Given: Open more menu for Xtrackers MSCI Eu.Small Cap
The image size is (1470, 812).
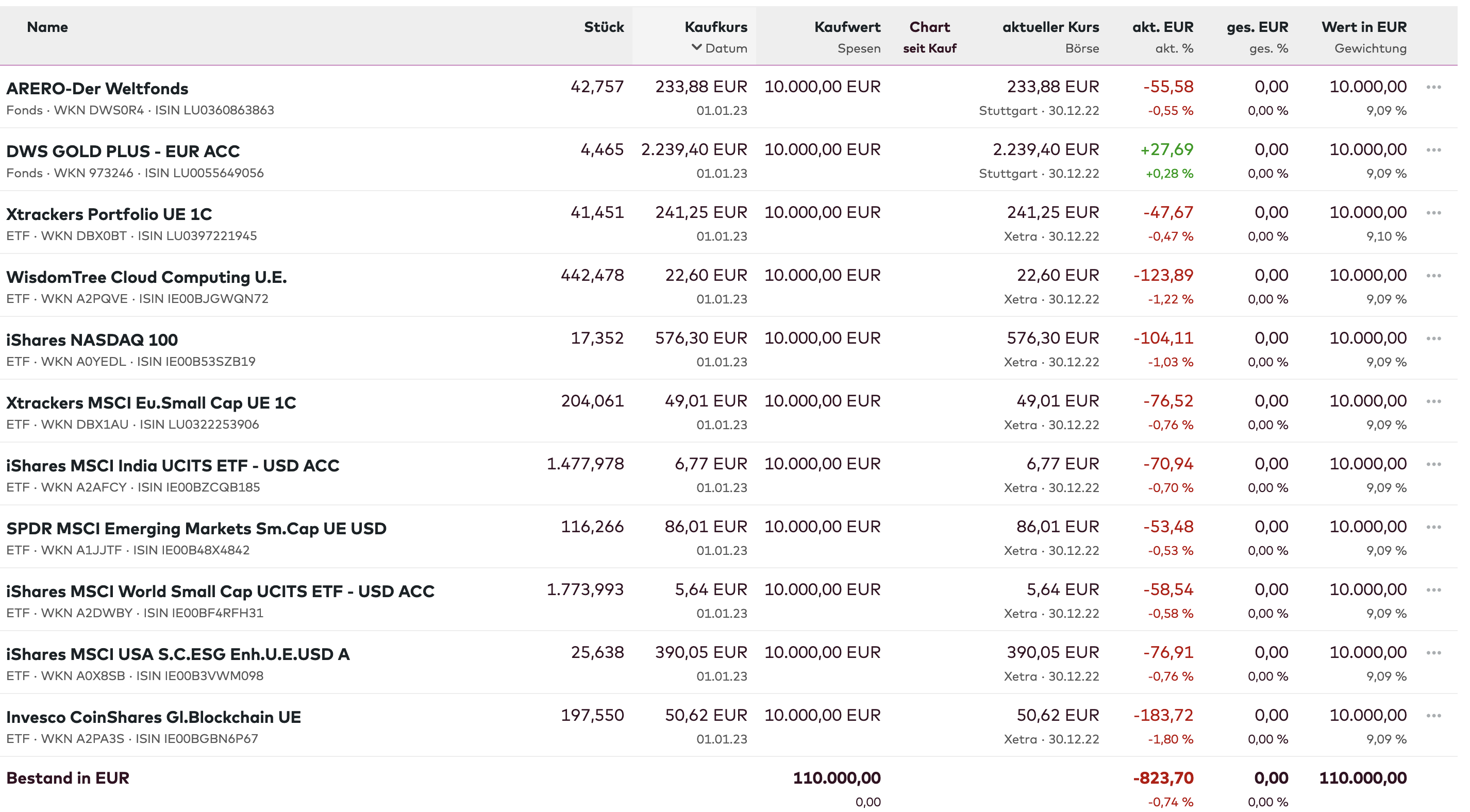Looking at the screenshot, I should 1433,401.
